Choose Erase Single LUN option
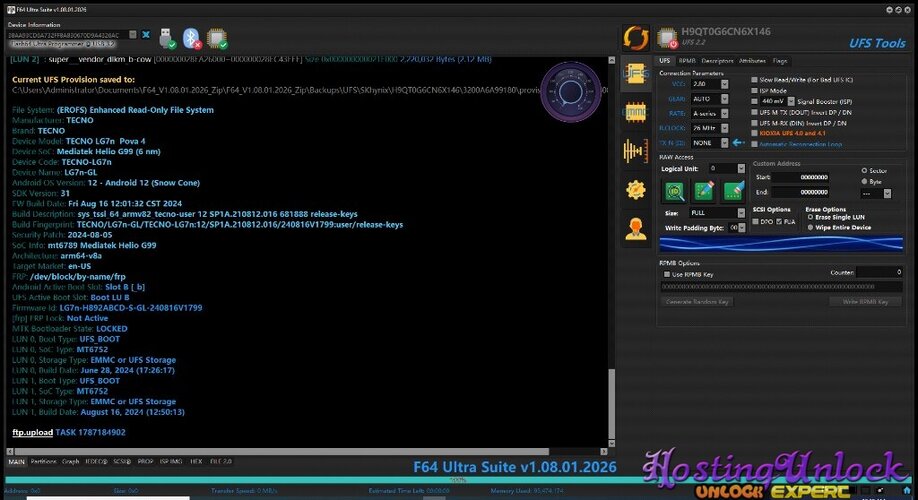Screen dimensions: 918x500 (x=810, y=217)
